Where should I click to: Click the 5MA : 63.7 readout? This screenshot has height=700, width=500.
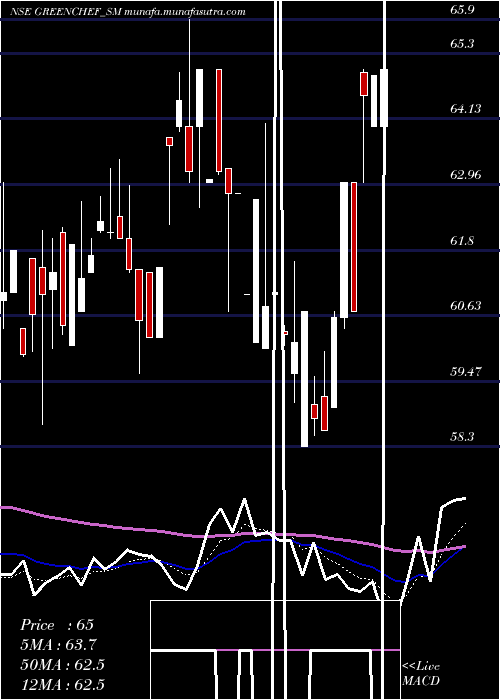(58, 645)
